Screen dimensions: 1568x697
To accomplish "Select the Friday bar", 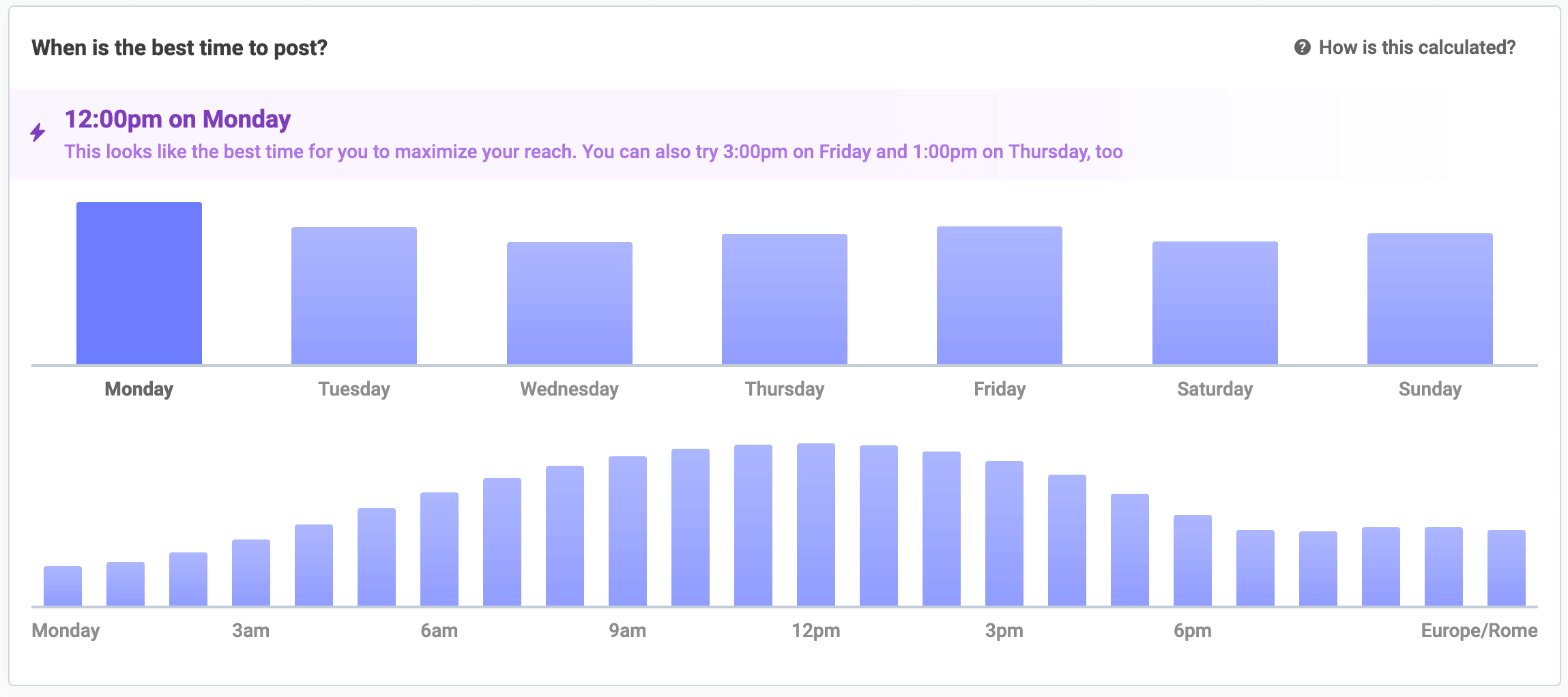I will tap(999, 293).
